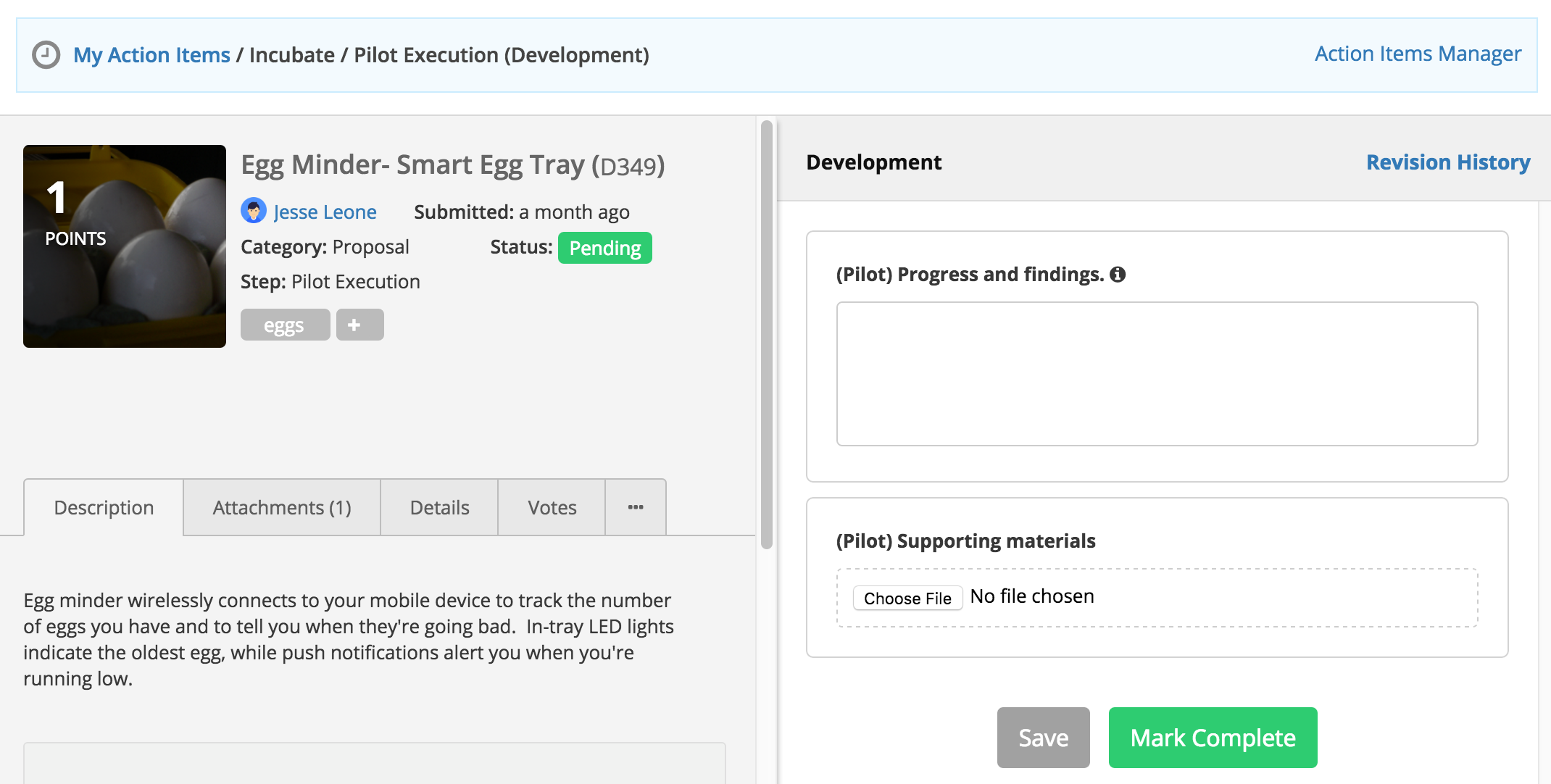
Task: Click Choose File for supporting materials
Action: (x=907, y=598)
